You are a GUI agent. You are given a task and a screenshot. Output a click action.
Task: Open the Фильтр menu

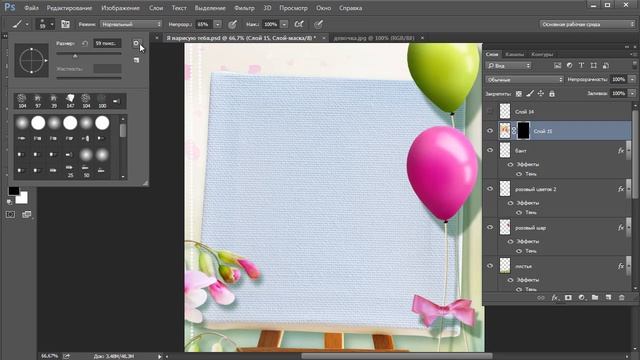point(244,8)
